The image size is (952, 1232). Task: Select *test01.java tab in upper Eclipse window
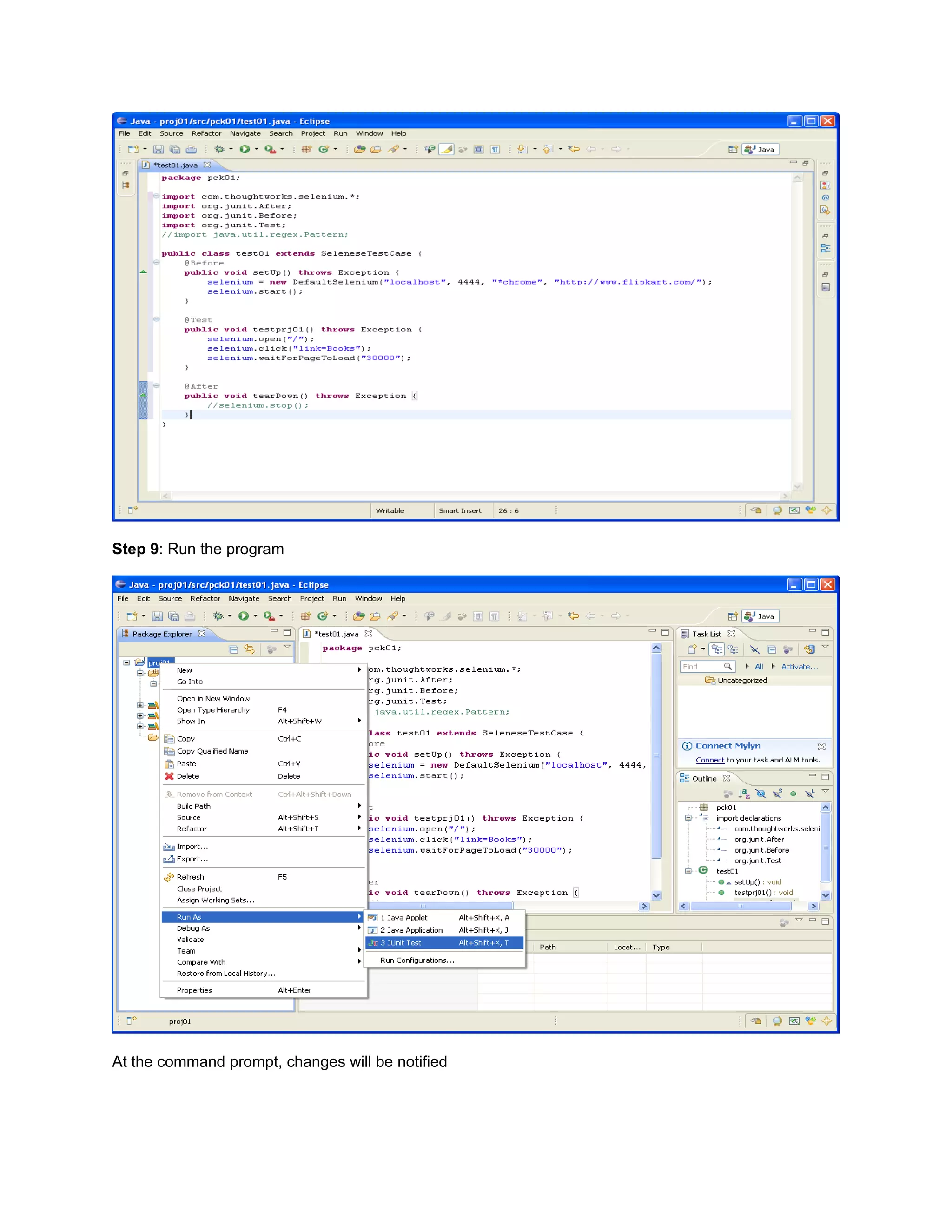pyautogui.click(x=176, y=166)
